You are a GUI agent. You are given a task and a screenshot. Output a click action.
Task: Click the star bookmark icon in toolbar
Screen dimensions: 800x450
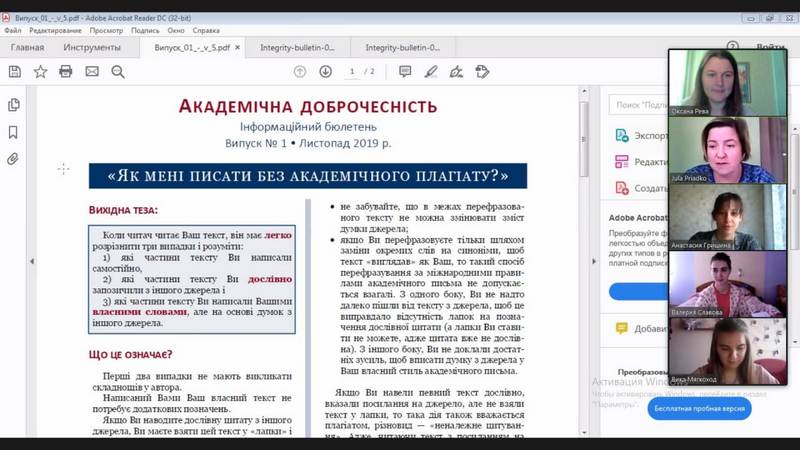tap(40, 71)
